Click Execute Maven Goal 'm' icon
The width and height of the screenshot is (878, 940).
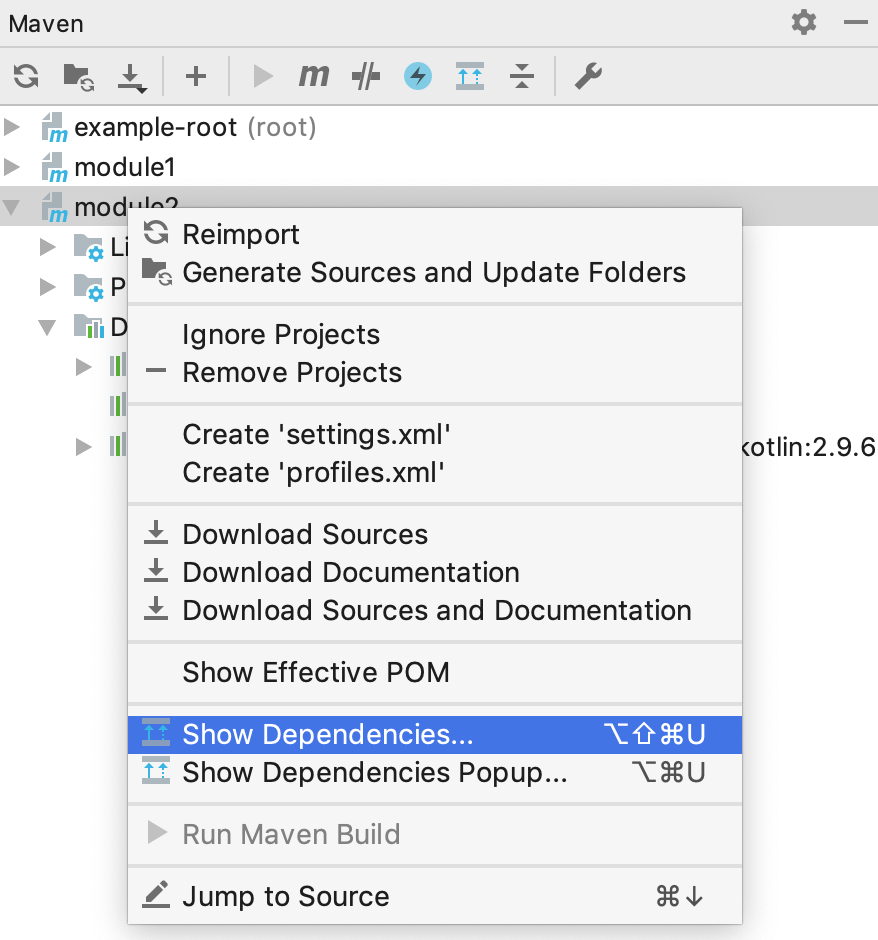click(313, 76)
